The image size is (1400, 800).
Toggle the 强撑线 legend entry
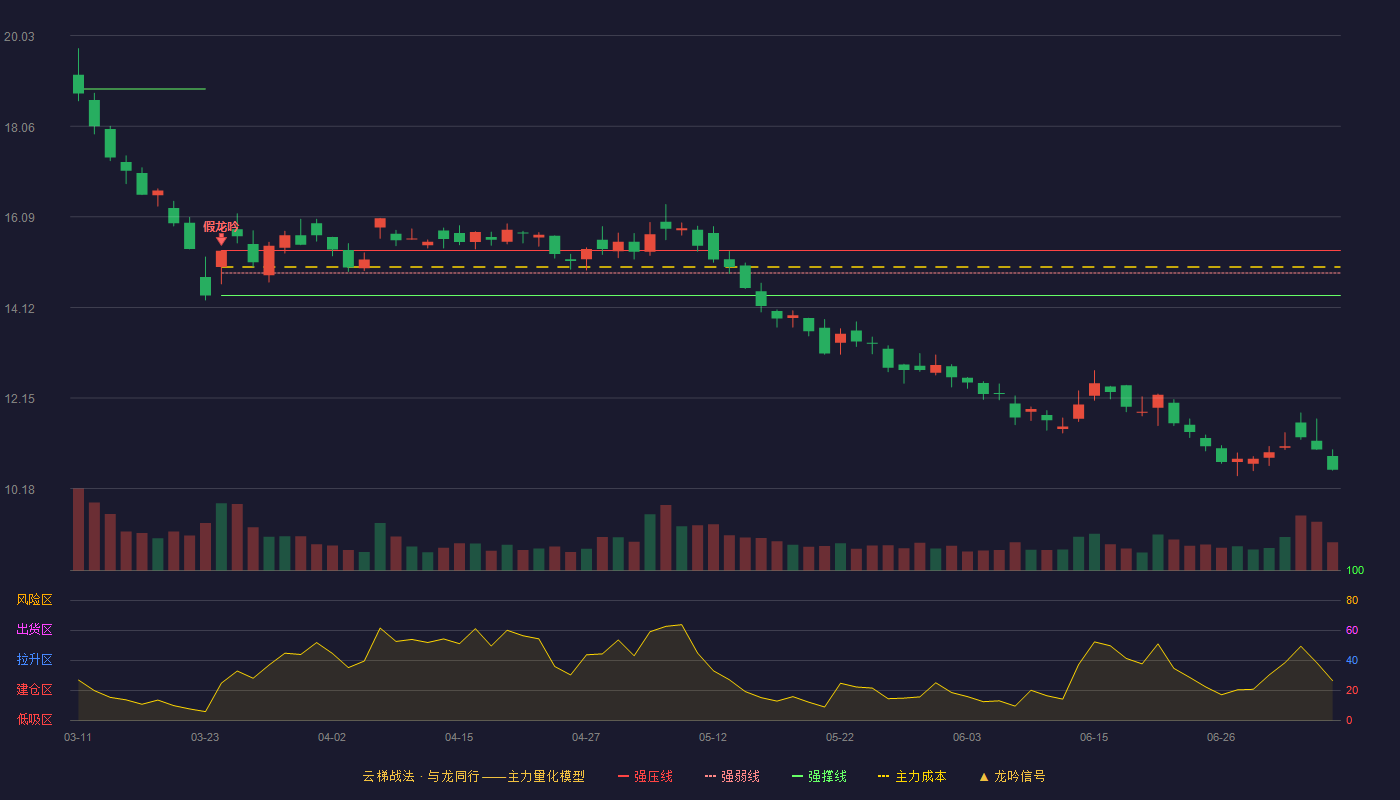coord(819,776)
